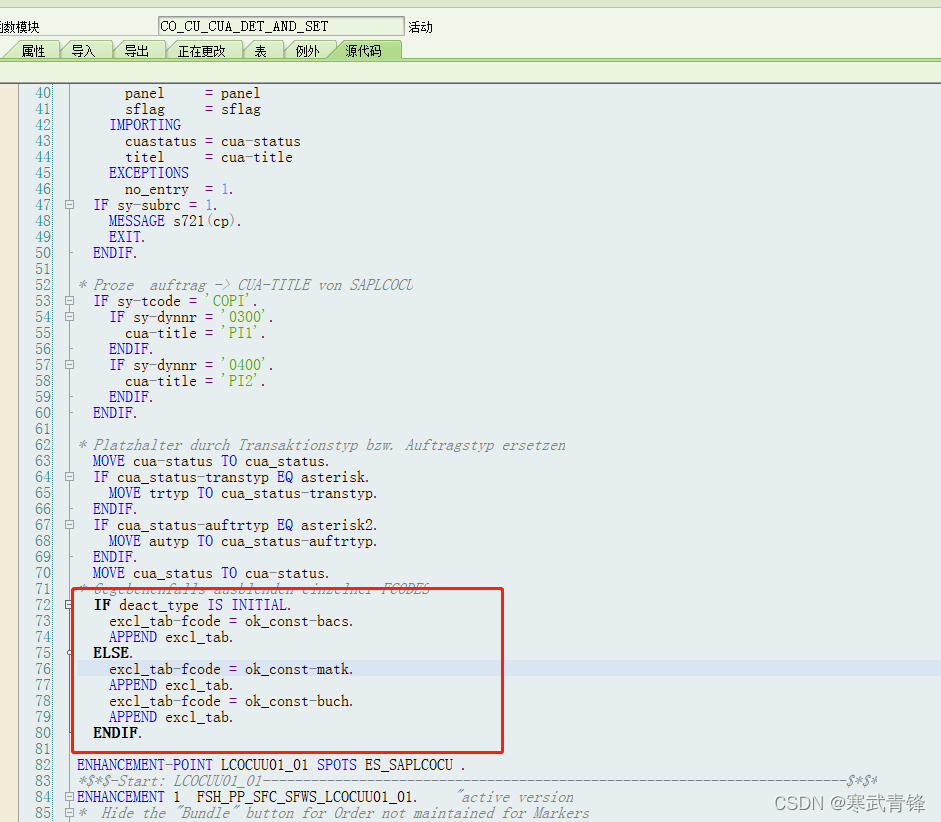This screenshot has height=822, width=941.
Task: Click the line assigning ok_const-buch
Action: (x=231, y=701)
